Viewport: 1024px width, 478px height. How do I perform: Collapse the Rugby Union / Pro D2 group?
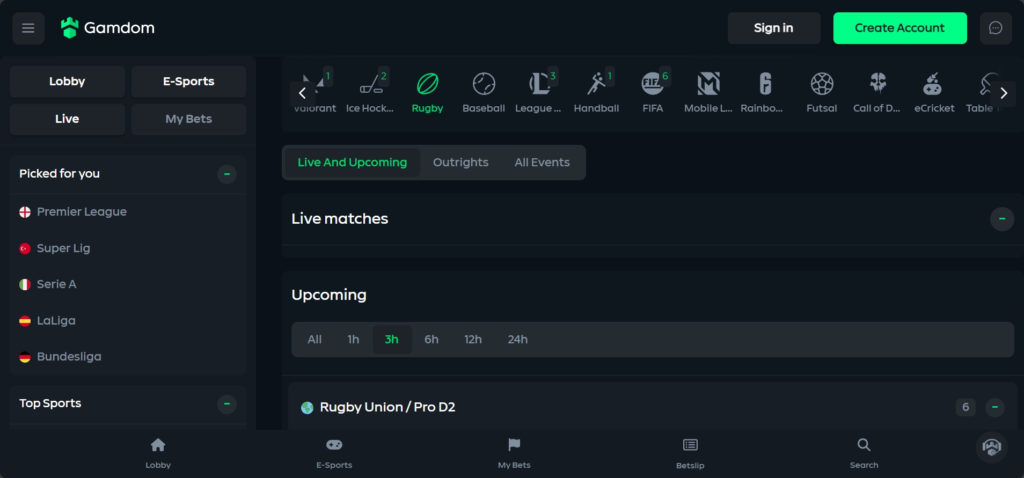pyautogui.click(x=995, y=407)
